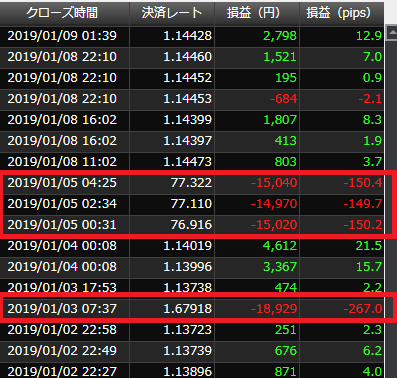Select pips value -2.1
This screenshot has width=397, height=378.
(x=370, y=98)
